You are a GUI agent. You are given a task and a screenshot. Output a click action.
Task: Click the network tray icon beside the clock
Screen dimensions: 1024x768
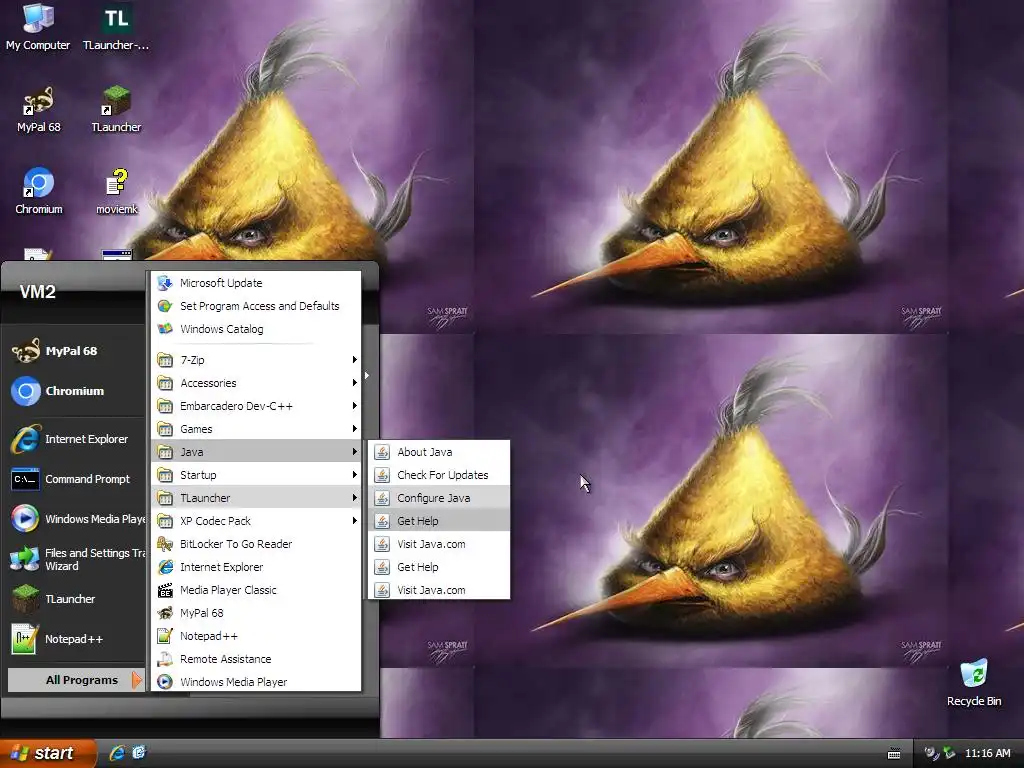pos(949,753)
